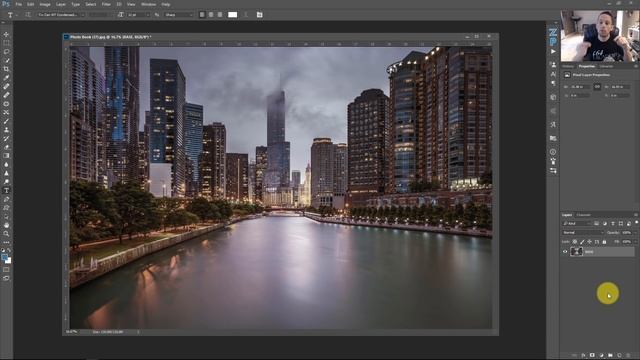Image resolution: width=640 pixels, height=360 pixels.
Task: Open the Edit Toolbar three-dots button
Action: click(x=6, y=242)
